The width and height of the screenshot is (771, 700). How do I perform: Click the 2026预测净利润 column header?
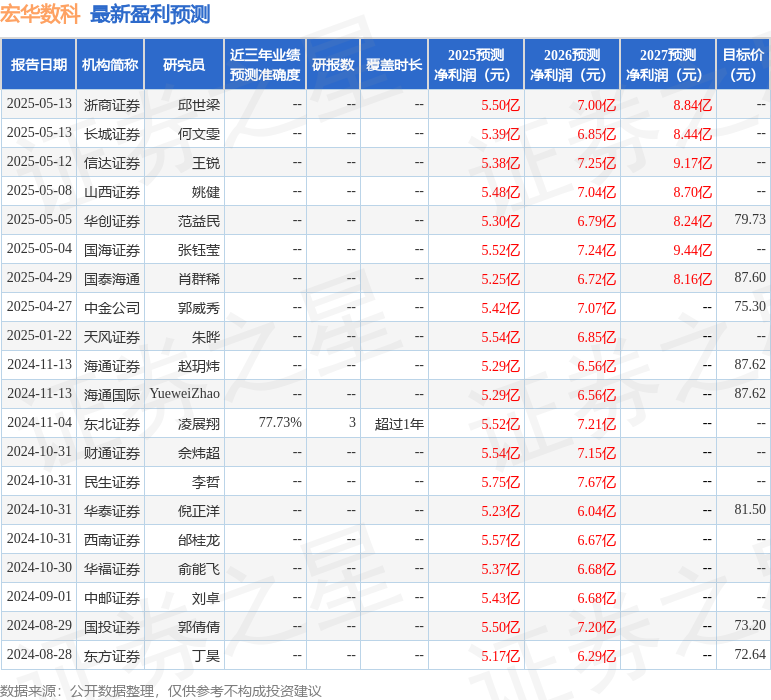coord(572,65)
